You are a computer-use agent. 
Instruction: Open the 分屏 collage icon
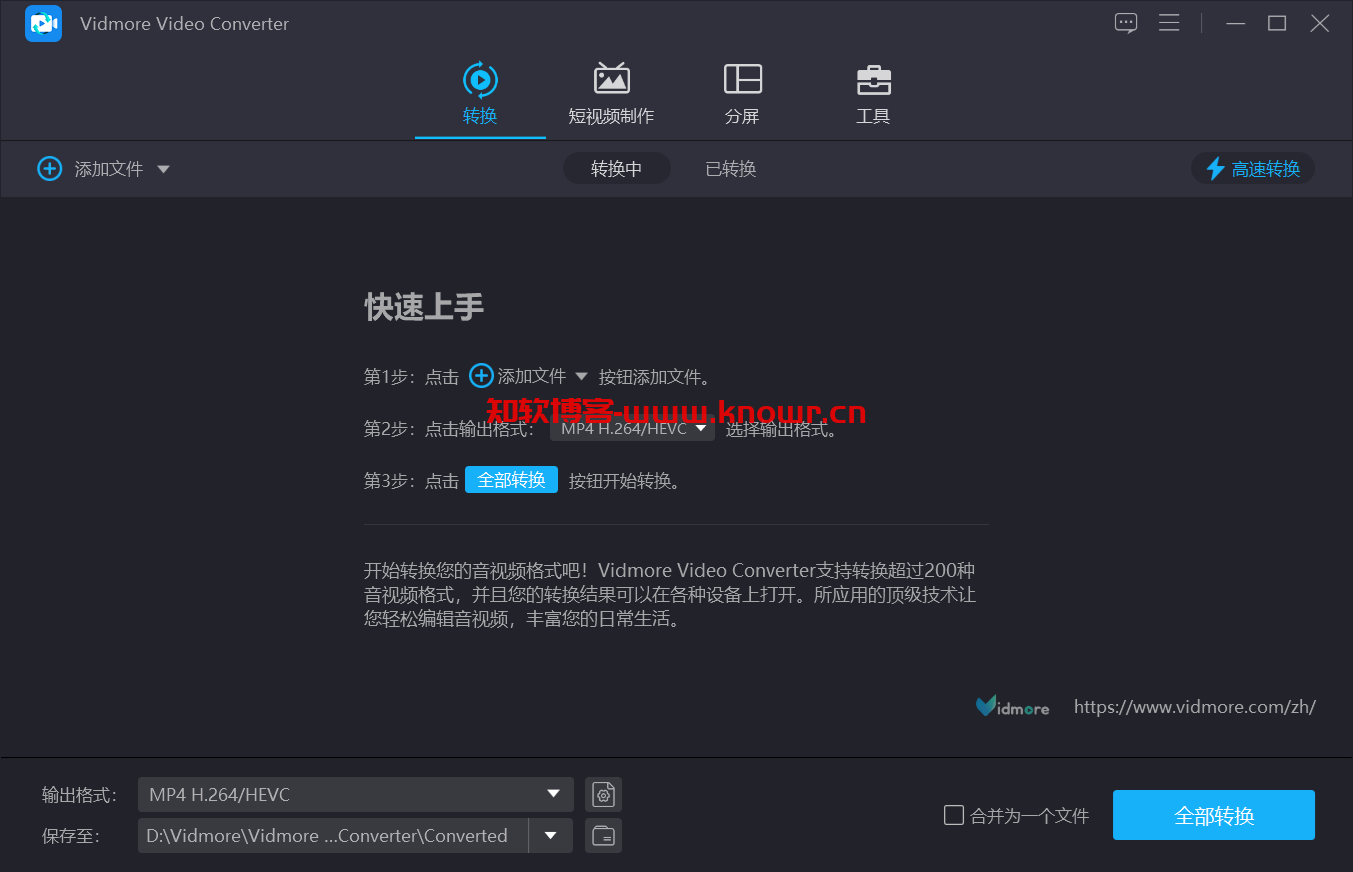[742, 79]
